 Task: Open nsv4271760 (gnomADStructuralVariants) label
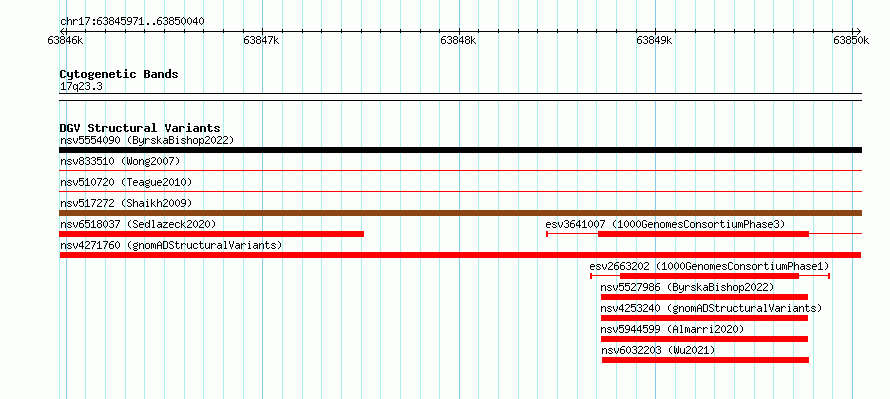171,245
